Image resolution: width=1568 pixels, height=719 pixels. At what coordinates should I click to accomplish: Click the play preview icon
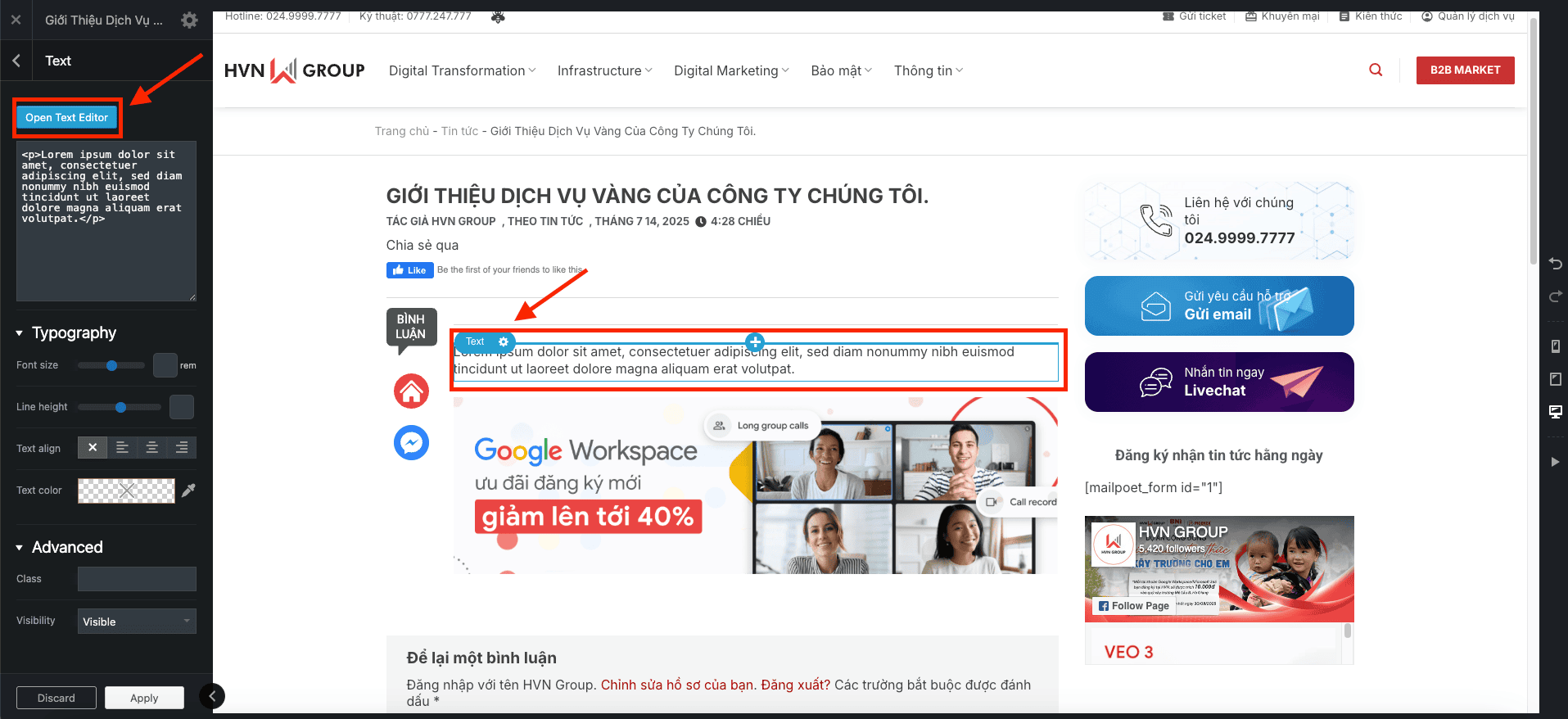click(1555, 462)
